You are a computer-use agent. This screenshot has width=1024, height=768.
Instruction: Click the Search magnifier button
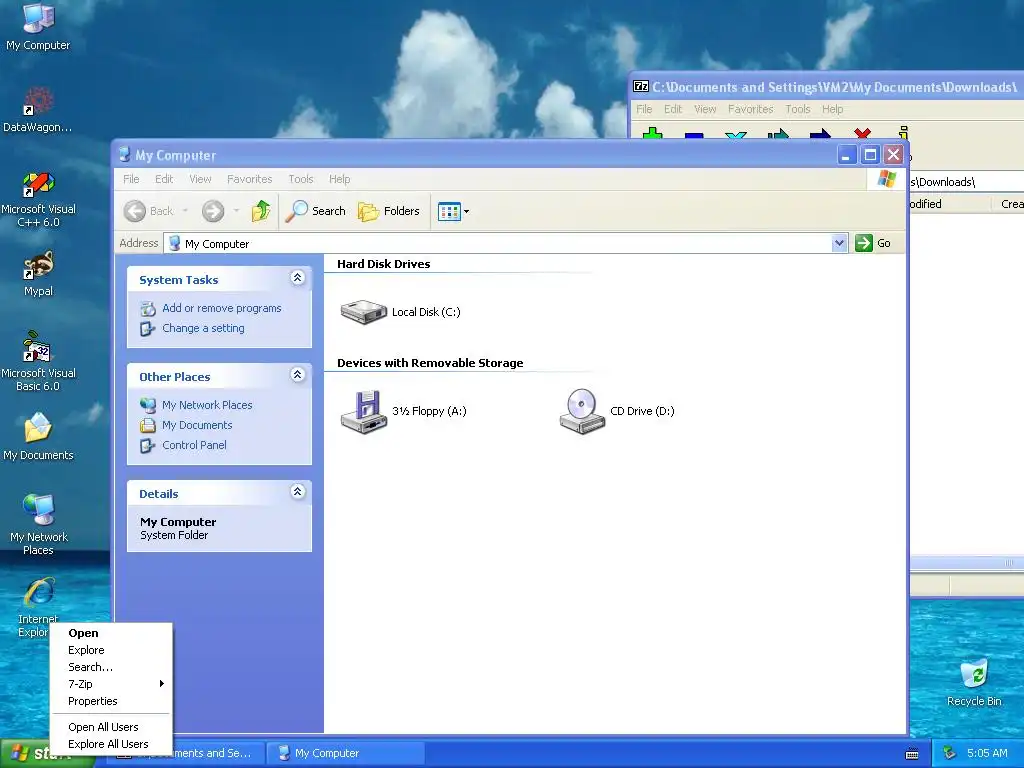[x=315, y=211]
